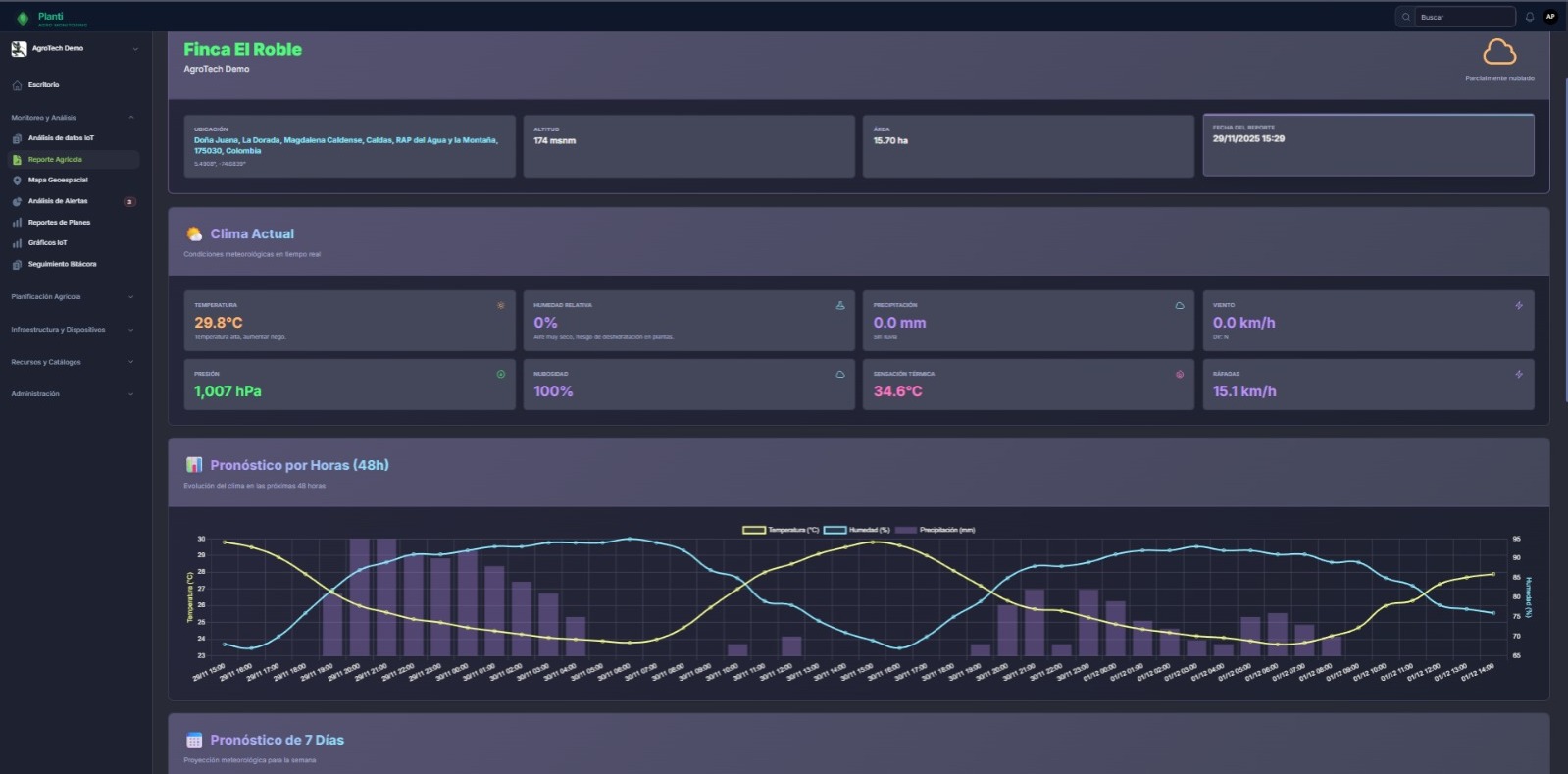Toggle Precipitación series in chart legend
The height and width of the screenshot is (774, 1568).
pos(936,530)
